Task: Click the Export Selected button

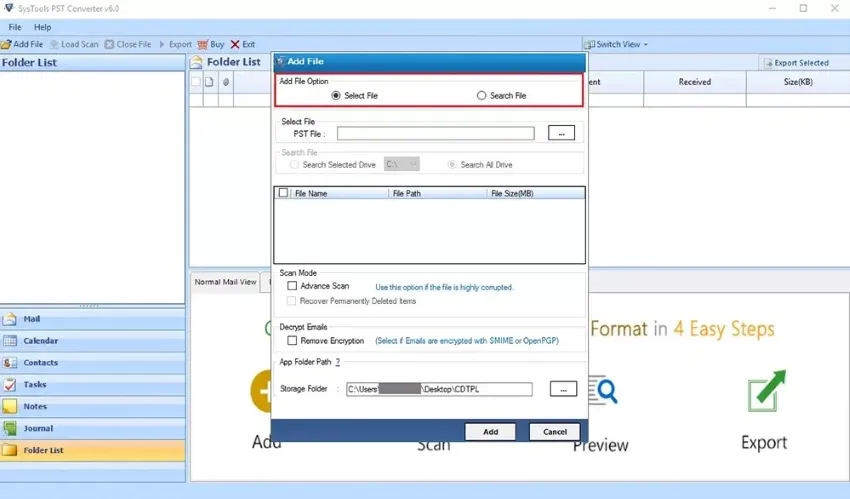Action: (x=796, y=63)
